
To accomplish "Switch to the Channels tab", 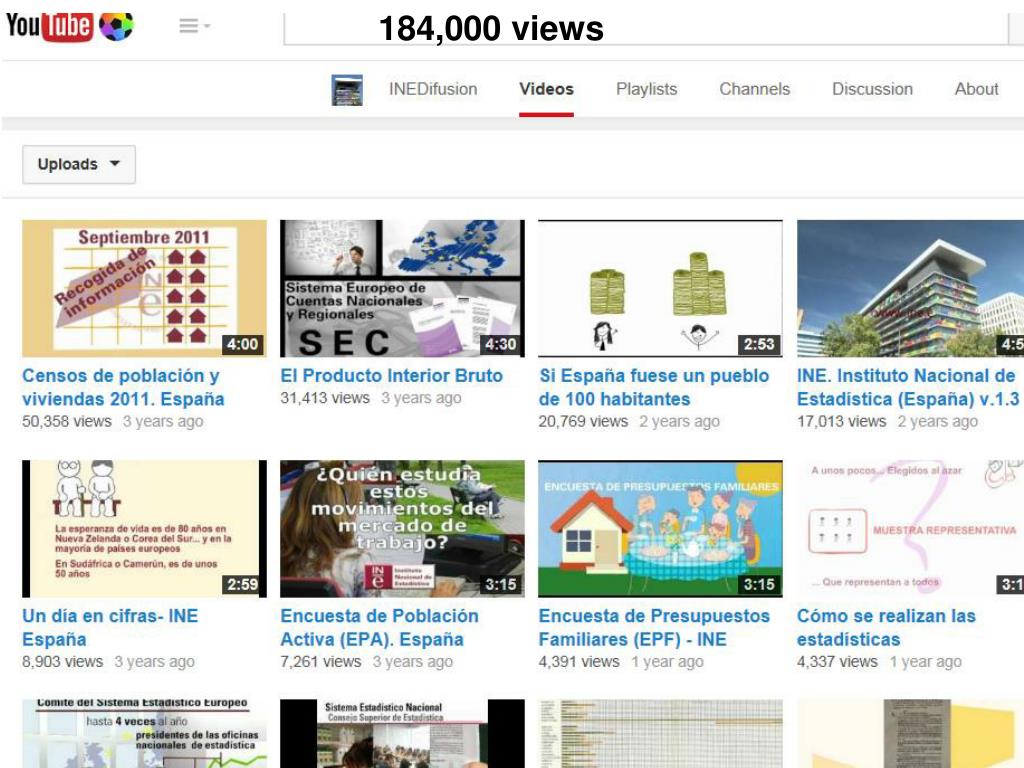I will tap(754, 89).
